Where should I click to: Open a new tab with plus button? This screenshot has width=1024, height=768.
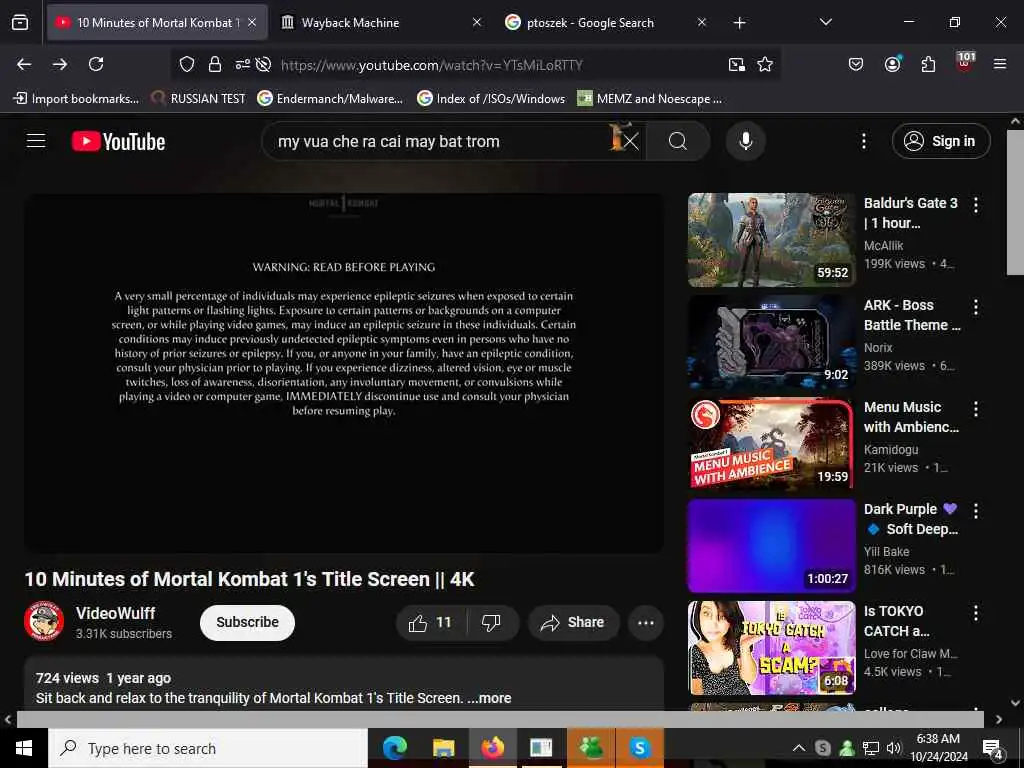tap(739, 23)
